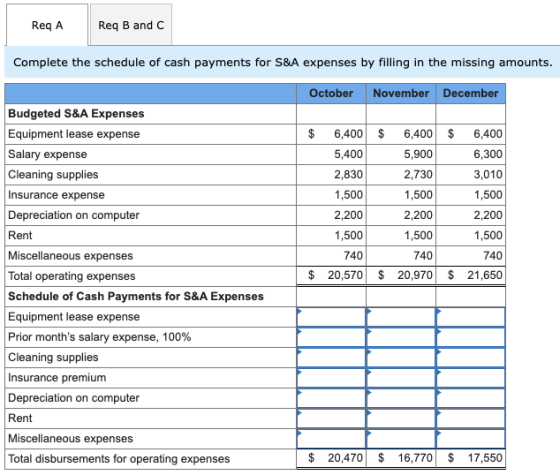Click the Budgeted S&A Expenses heading
Image resolution: width=560 pixels, height=475 pixels.
point(76,114)
